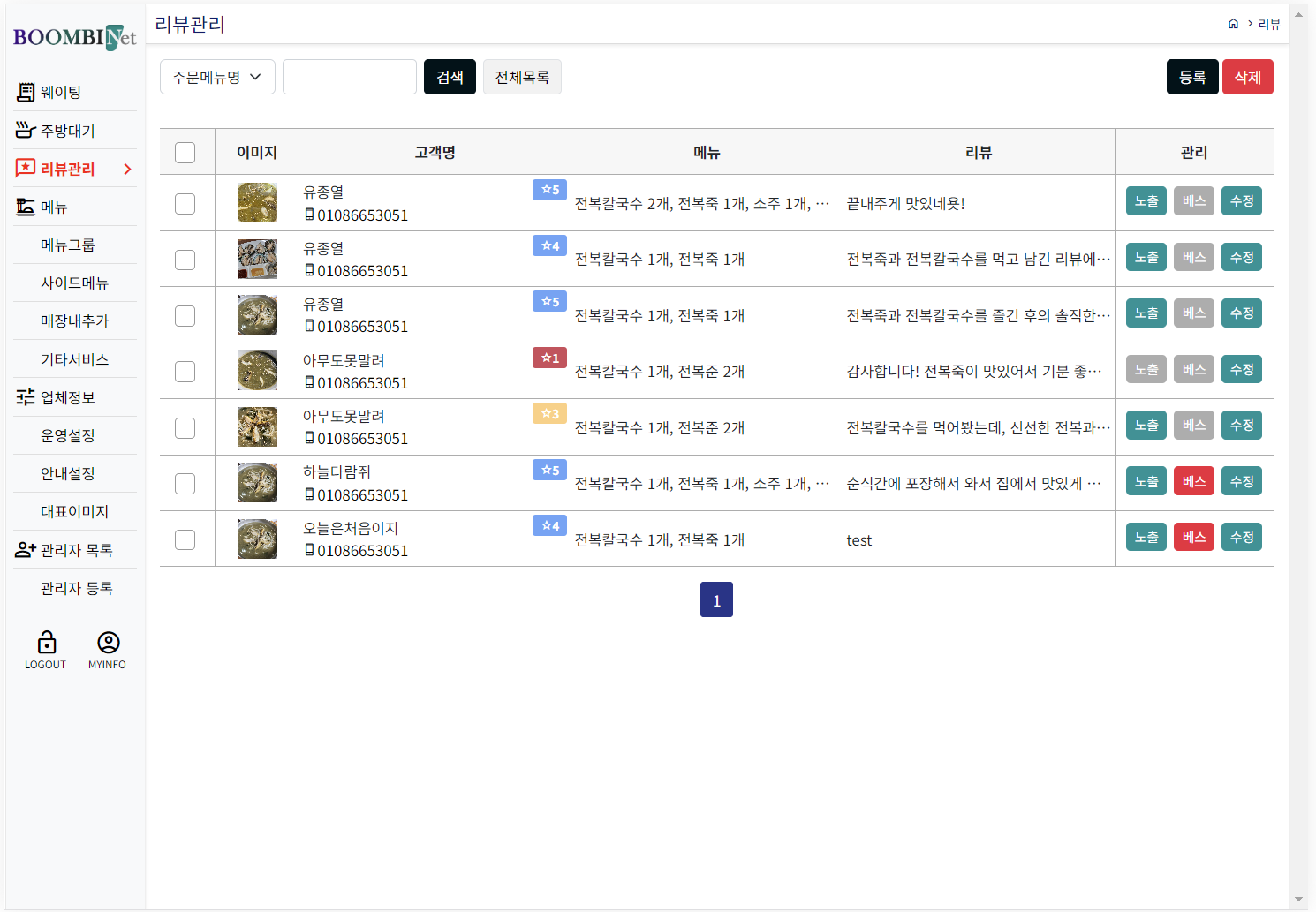Click the 업체정보 settings sliders icon
The height and width of the screenshot is (912, 1316).
click(26, 397)
